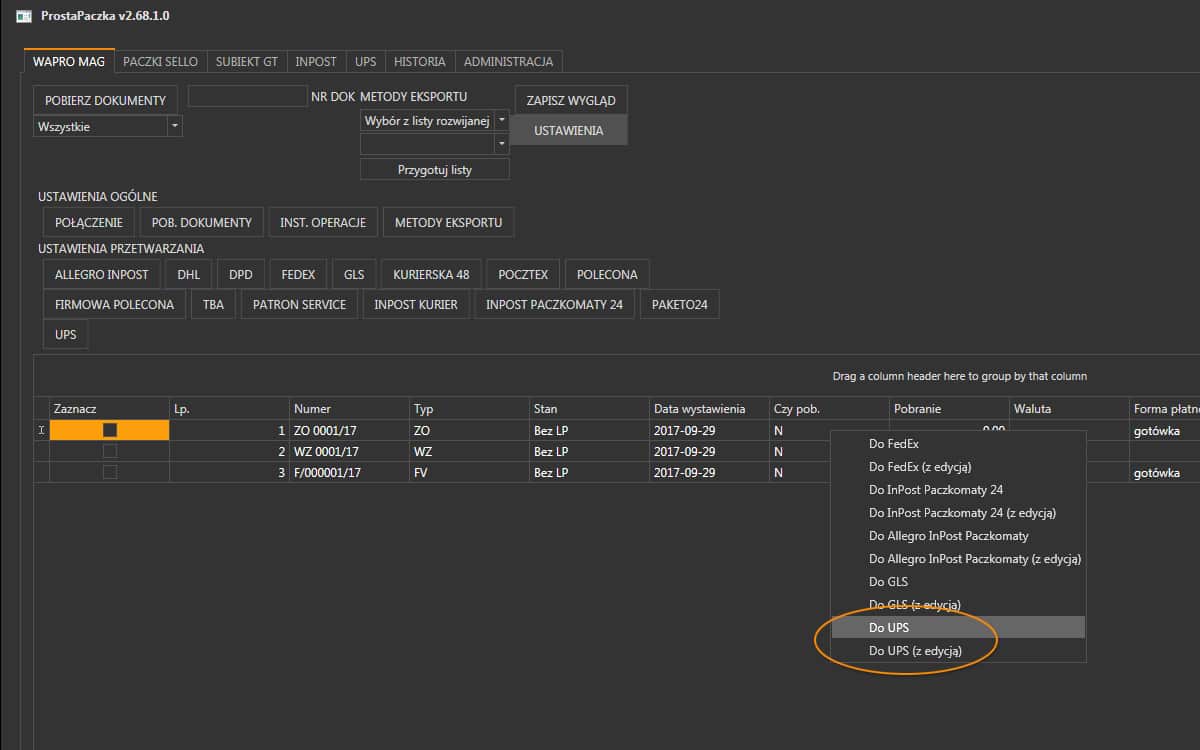This screenshot has width=1200, height=750.
Task: Sort by the Typ column header
Action: [469, 408]
